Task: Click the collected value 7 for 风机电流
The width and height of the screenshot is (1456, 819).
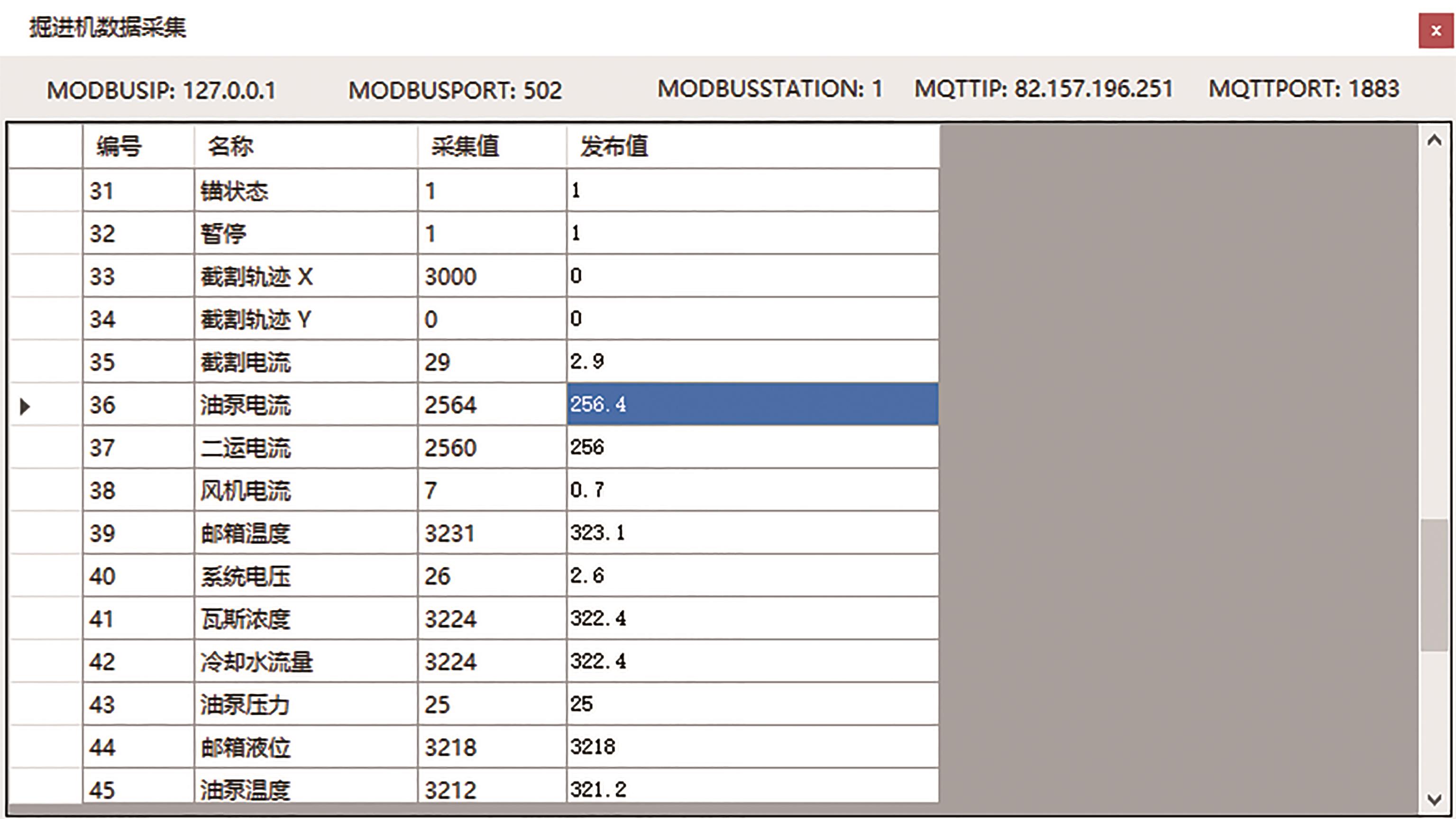Action: point(492,490)
